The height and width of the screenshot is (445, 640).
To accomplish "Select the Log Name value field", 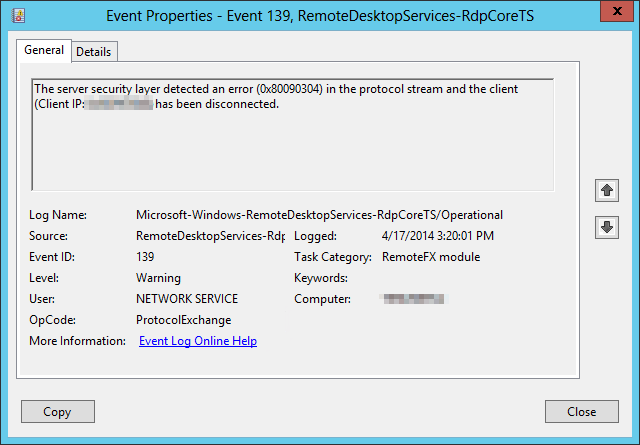I will (319, 215).
